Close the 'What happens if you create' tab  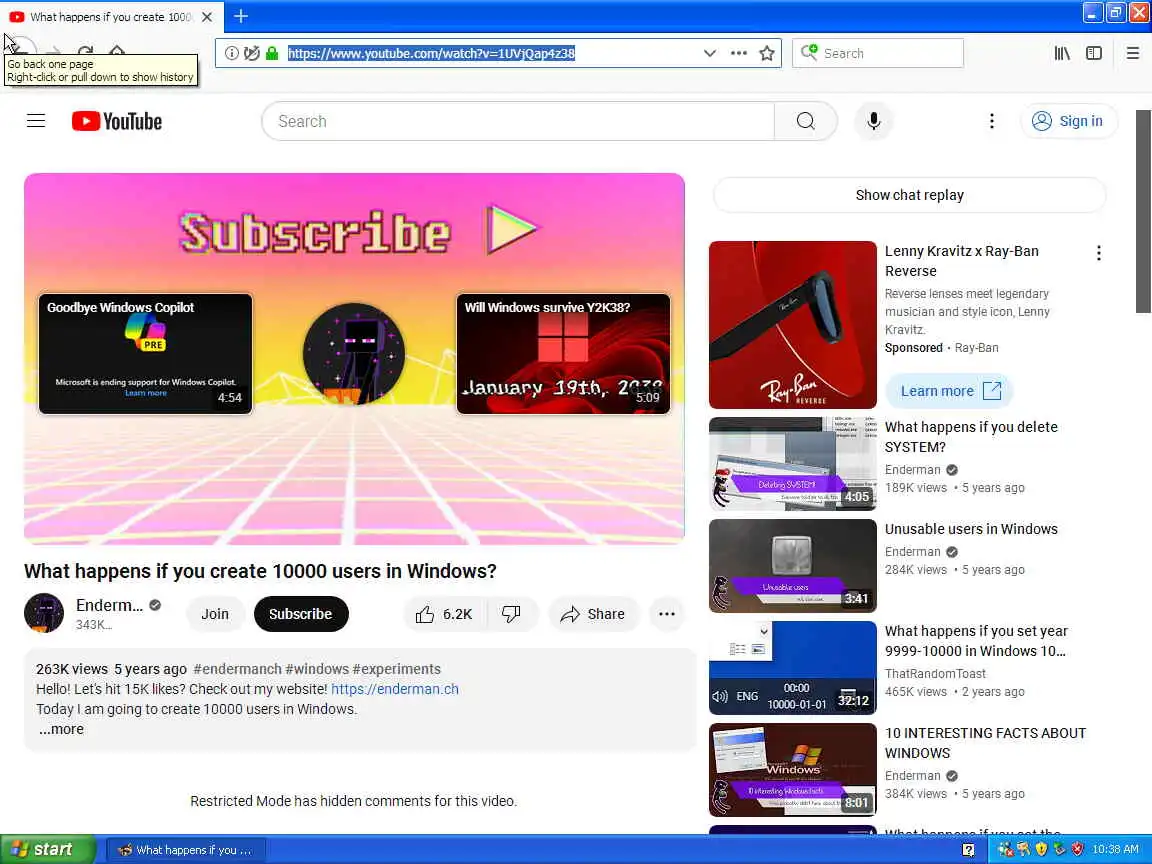[x=207, y=16]
